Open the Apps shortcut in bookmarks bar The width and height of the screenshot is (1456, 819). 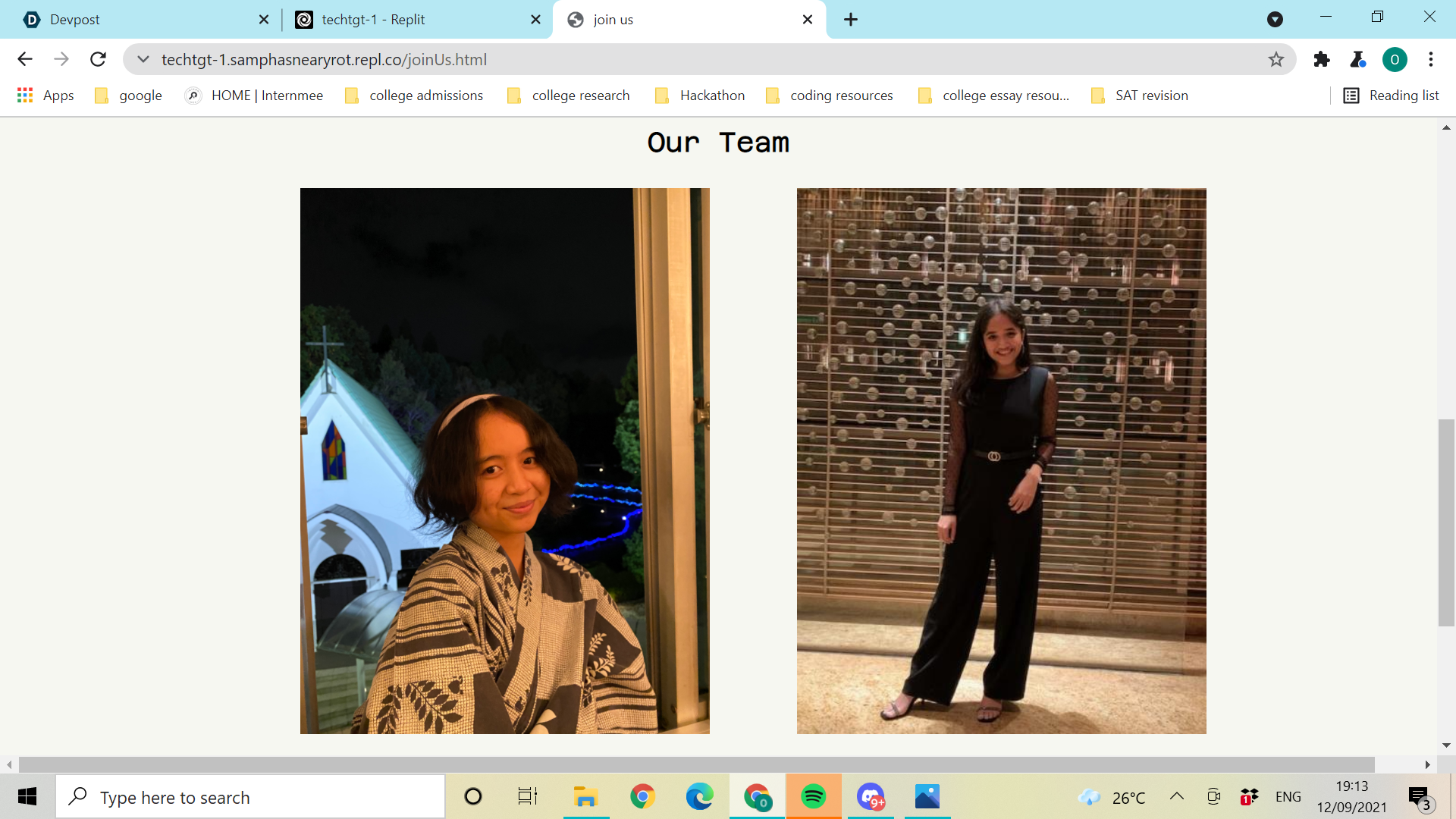(45, 96)
